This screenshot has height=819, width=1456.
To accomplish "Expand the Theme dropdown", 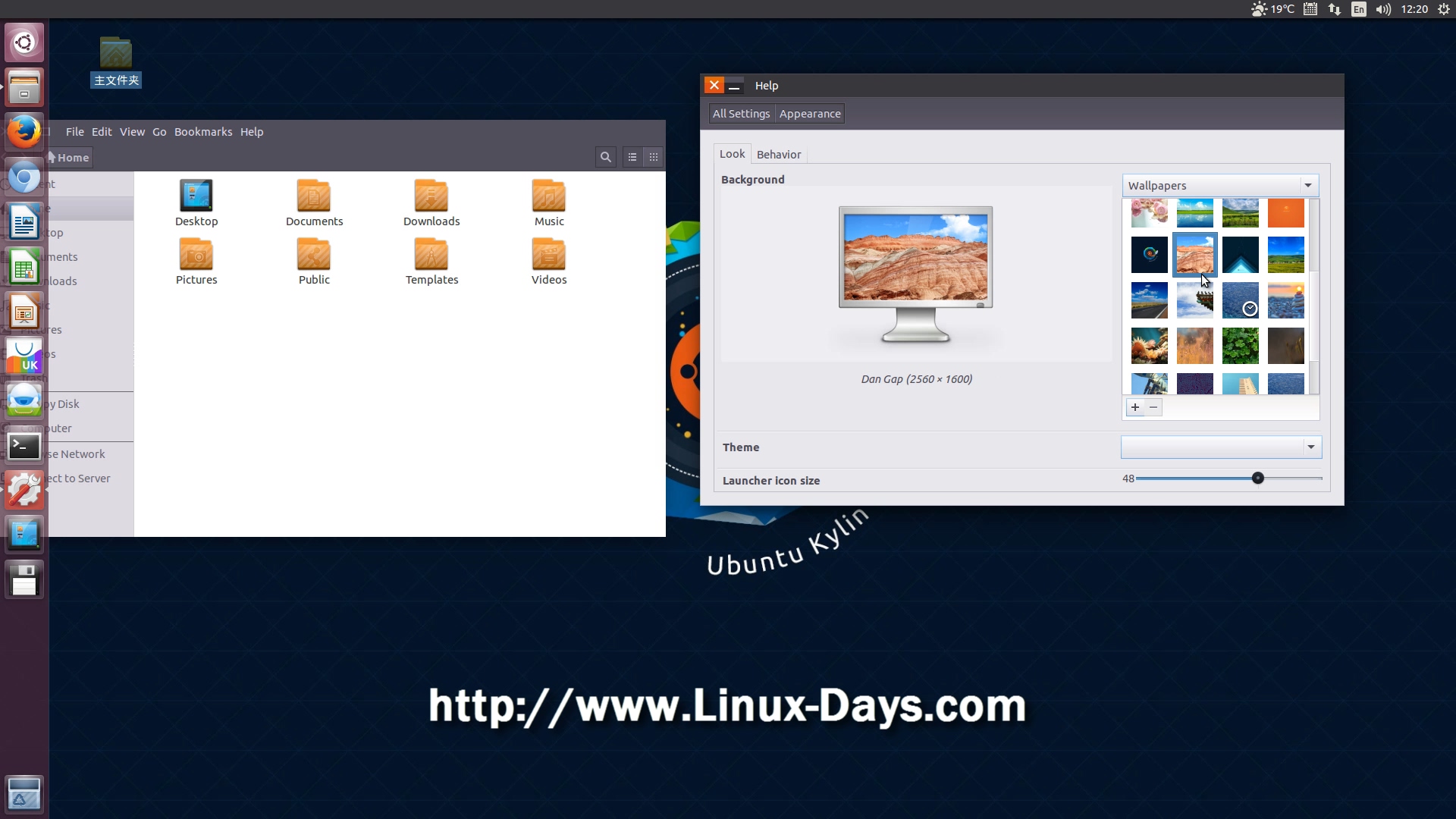I will [x=1221, y=447].
